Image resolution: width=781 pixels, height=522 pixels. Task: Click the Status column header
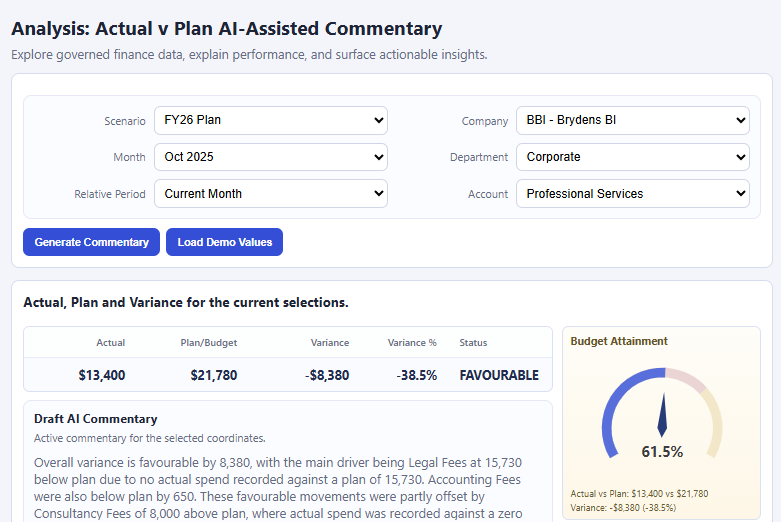click(473, 343)
